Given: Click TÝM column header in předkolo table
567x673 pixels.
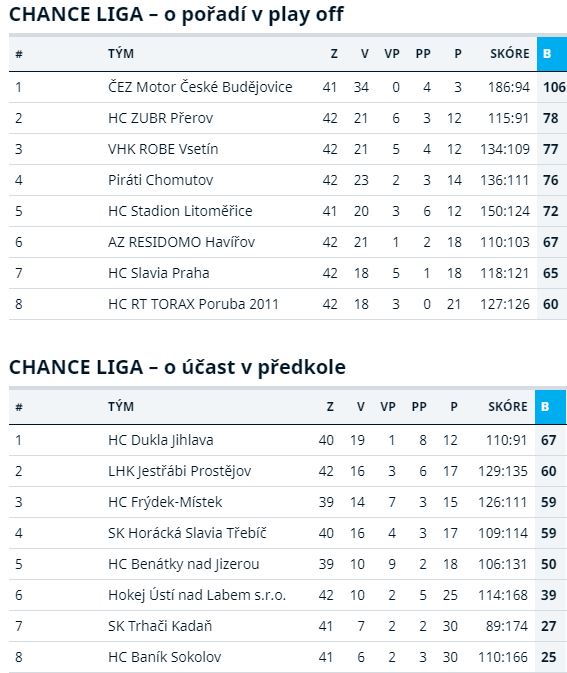Looking at the screenshot, I should (121, 407).
